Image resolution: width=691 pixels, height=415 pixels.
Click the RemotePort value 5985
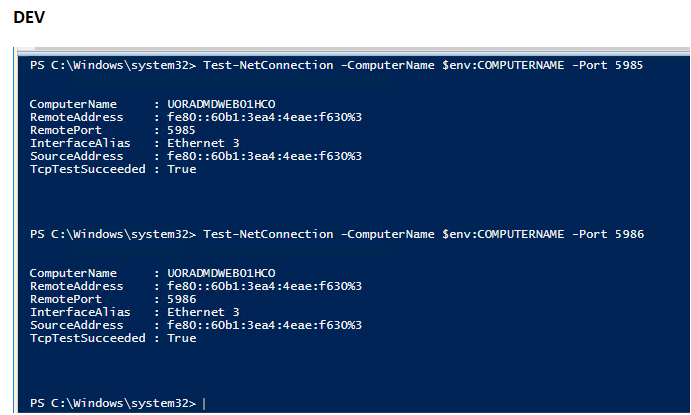(182, 130)
